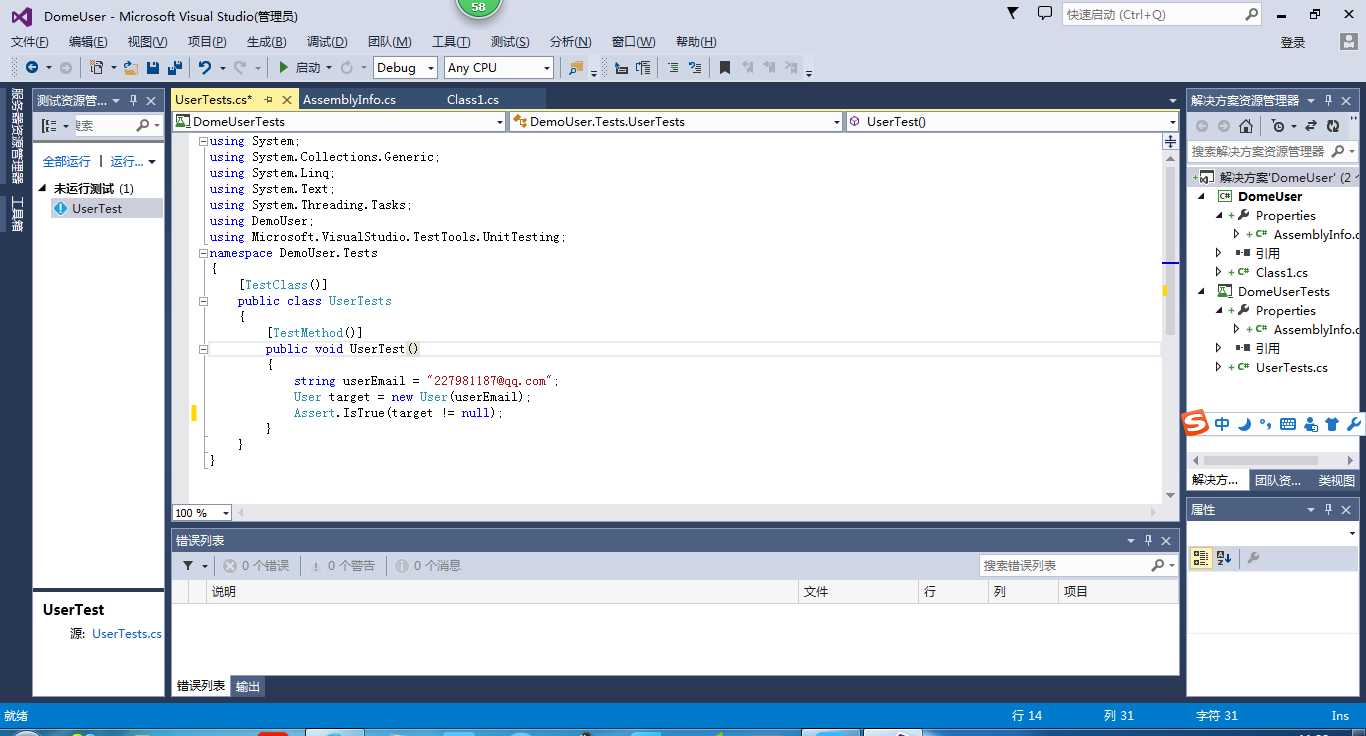The width and height of the screenshot is (1366, 736).
Task: Sort properties alphabetically icon
Action: (x=1224, y=558)
